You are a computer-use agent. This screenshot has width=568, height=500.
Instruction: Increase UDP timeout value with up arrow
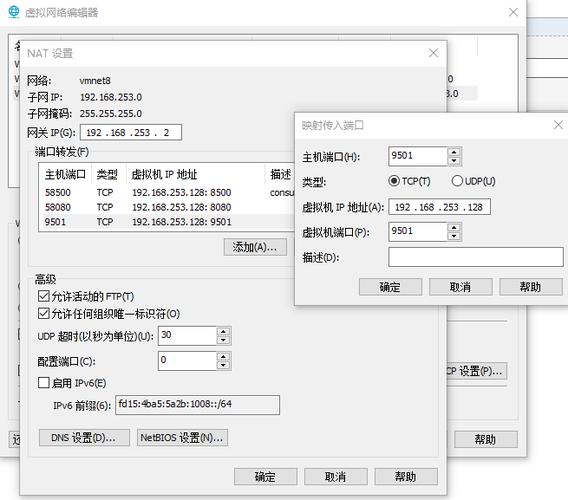(224, 332)
